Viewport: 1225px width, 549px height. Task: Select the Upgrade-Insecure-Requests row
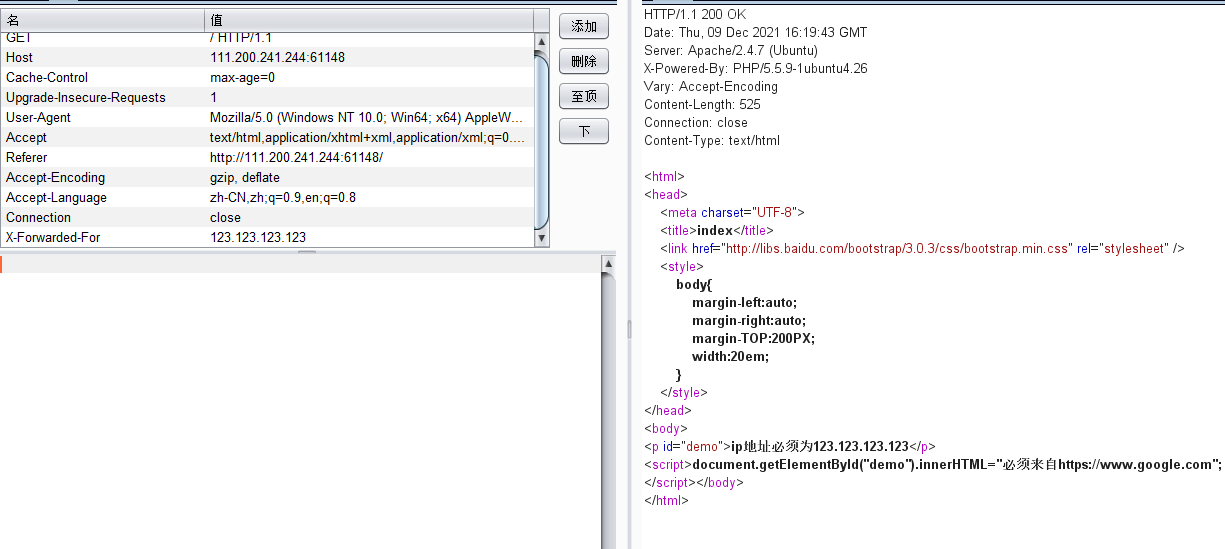click(267, 97)
